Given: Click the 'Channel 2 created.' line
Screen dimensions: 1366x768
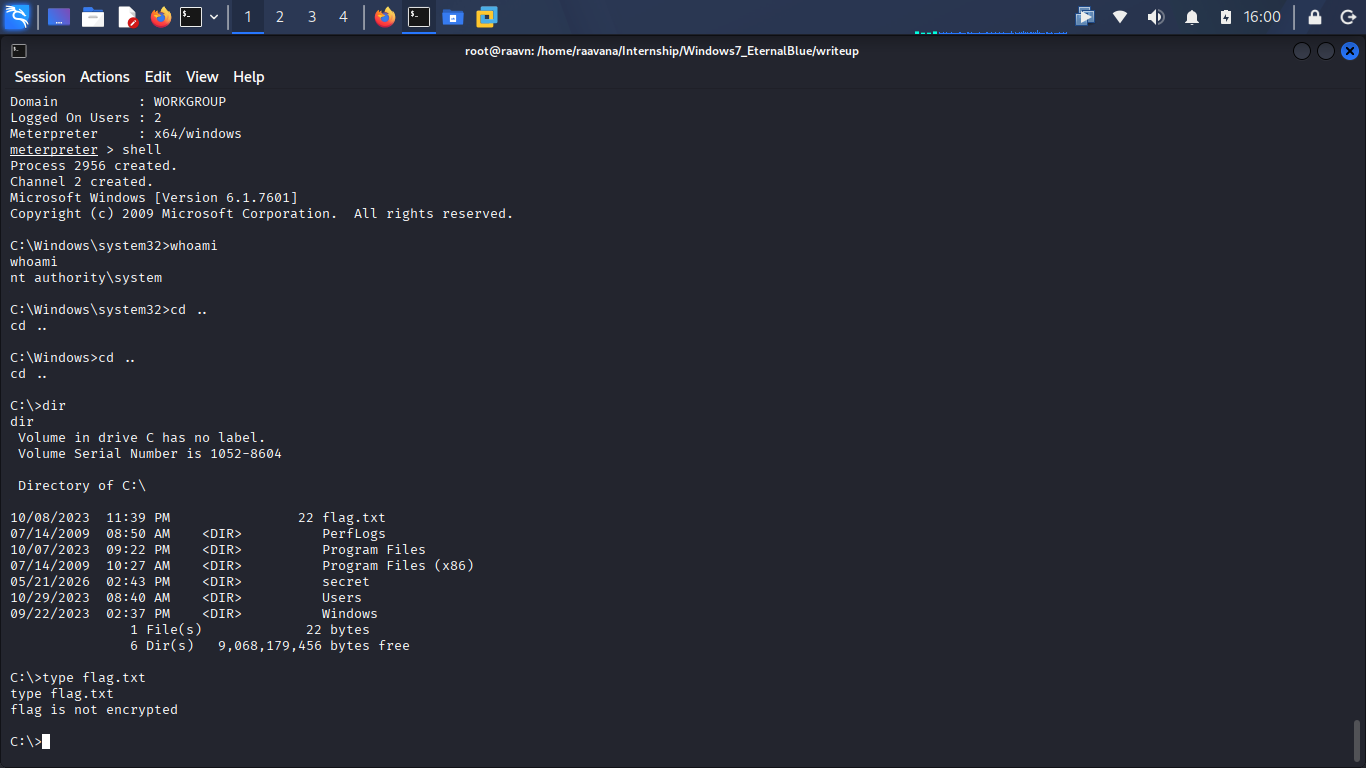Looking at the screenshot, I should click(x=82, y=182).
